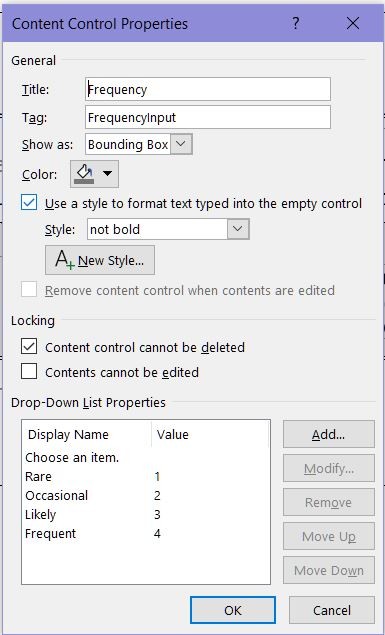The height and width of the screenshot is (635, 385).
Task: Close the Content Control Properties dialog
Action: pos(353,23)
